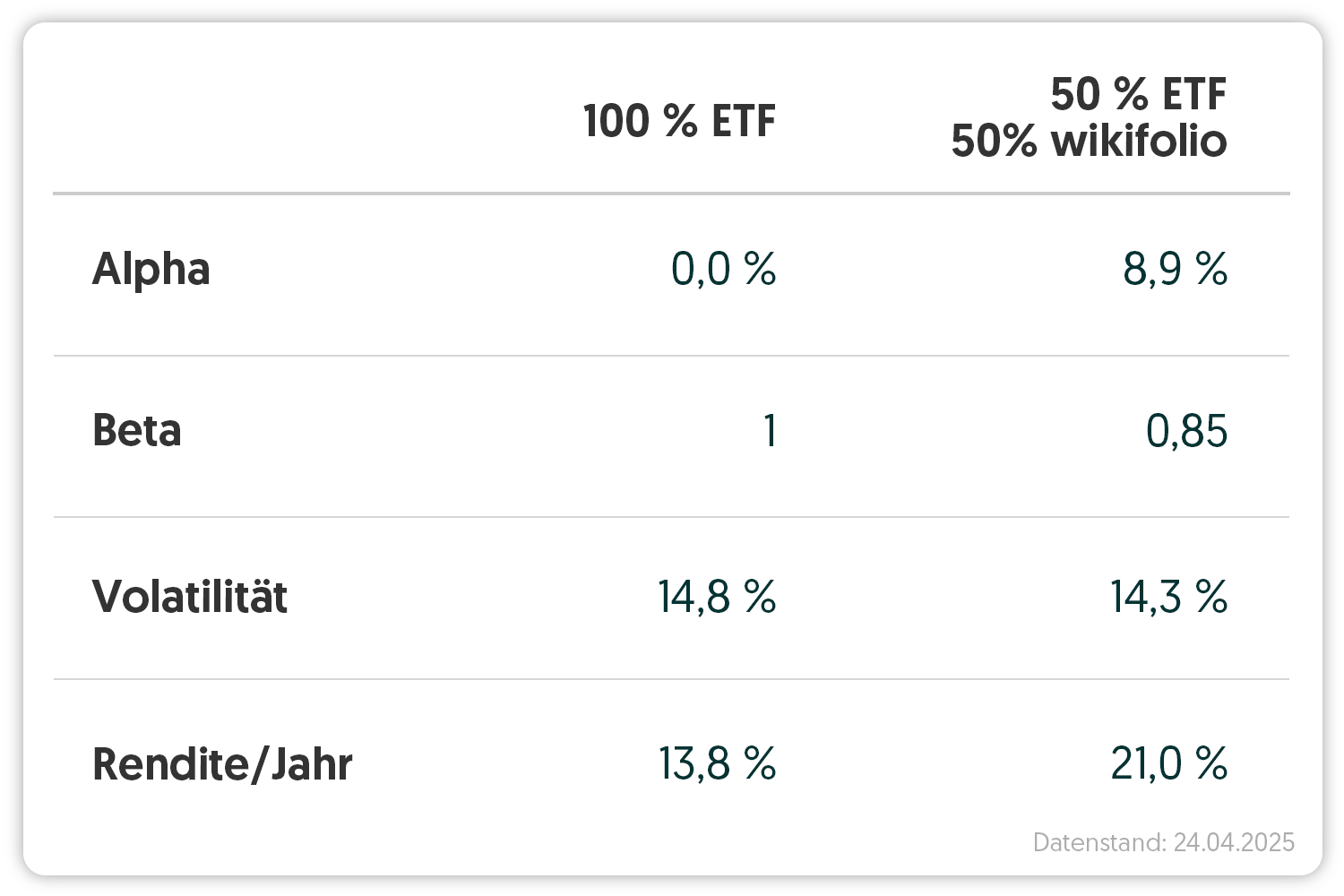The height and width of the screenshot is (896, 1344).
Task: Click the Alpha value 0,0 %
Action: point(723,269)
